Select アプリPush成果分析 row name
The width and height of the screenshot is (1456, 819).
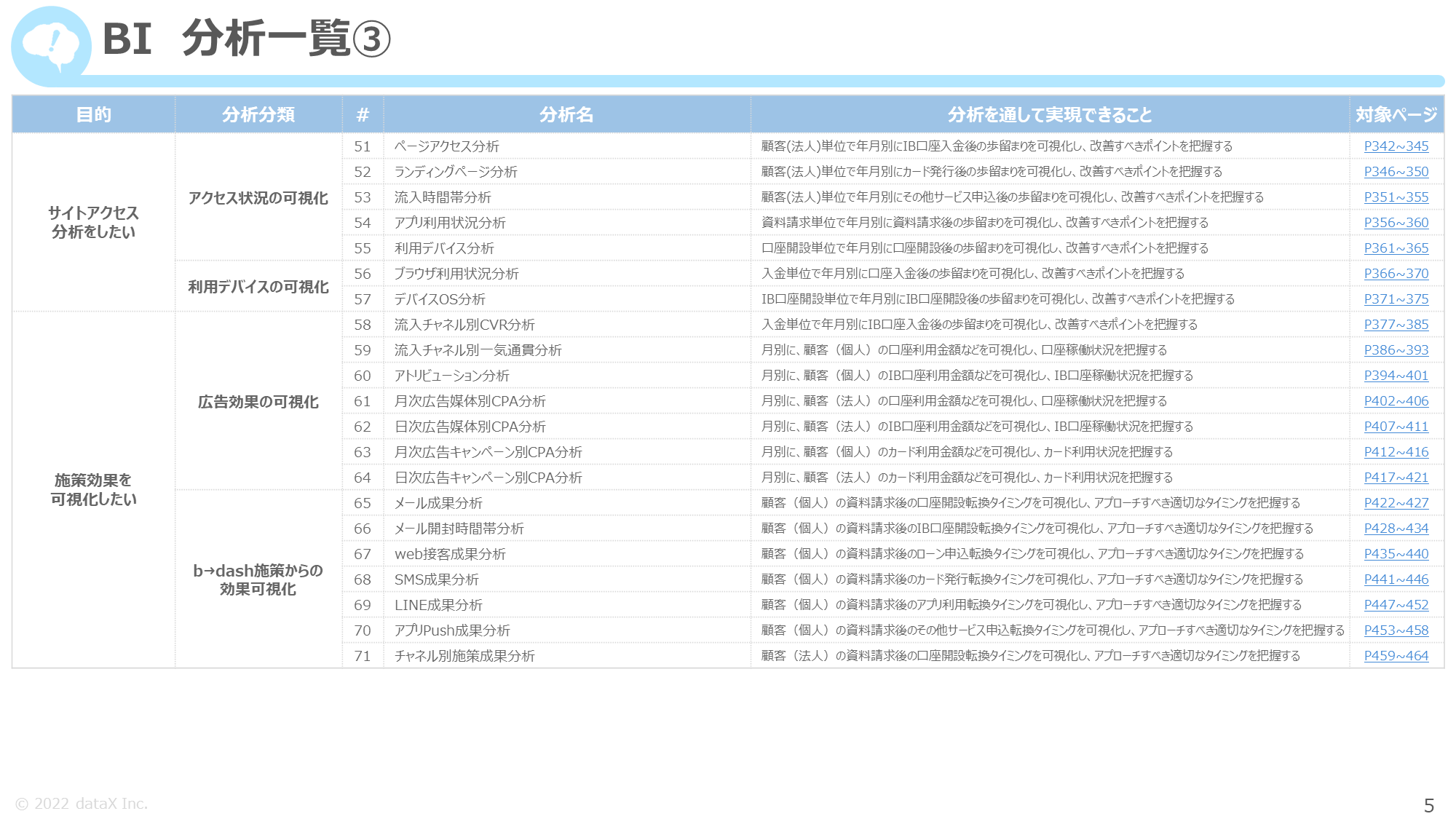pos(452,630)
